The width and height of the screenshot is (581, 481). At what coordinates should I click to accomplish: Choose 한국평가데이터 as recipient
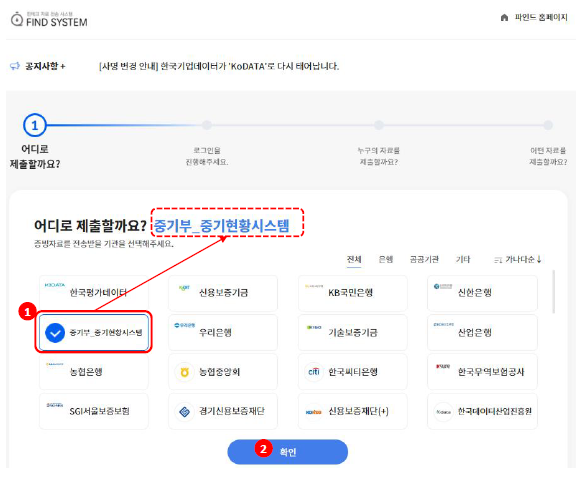(x=93, y=293)
